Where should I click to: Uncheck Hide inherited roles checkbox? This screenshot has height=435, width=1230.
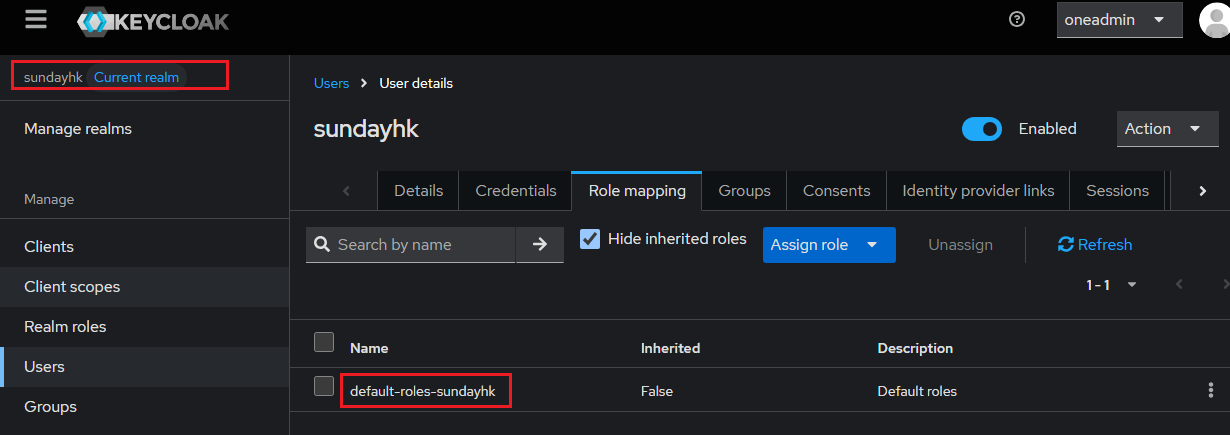click(590, 239)
